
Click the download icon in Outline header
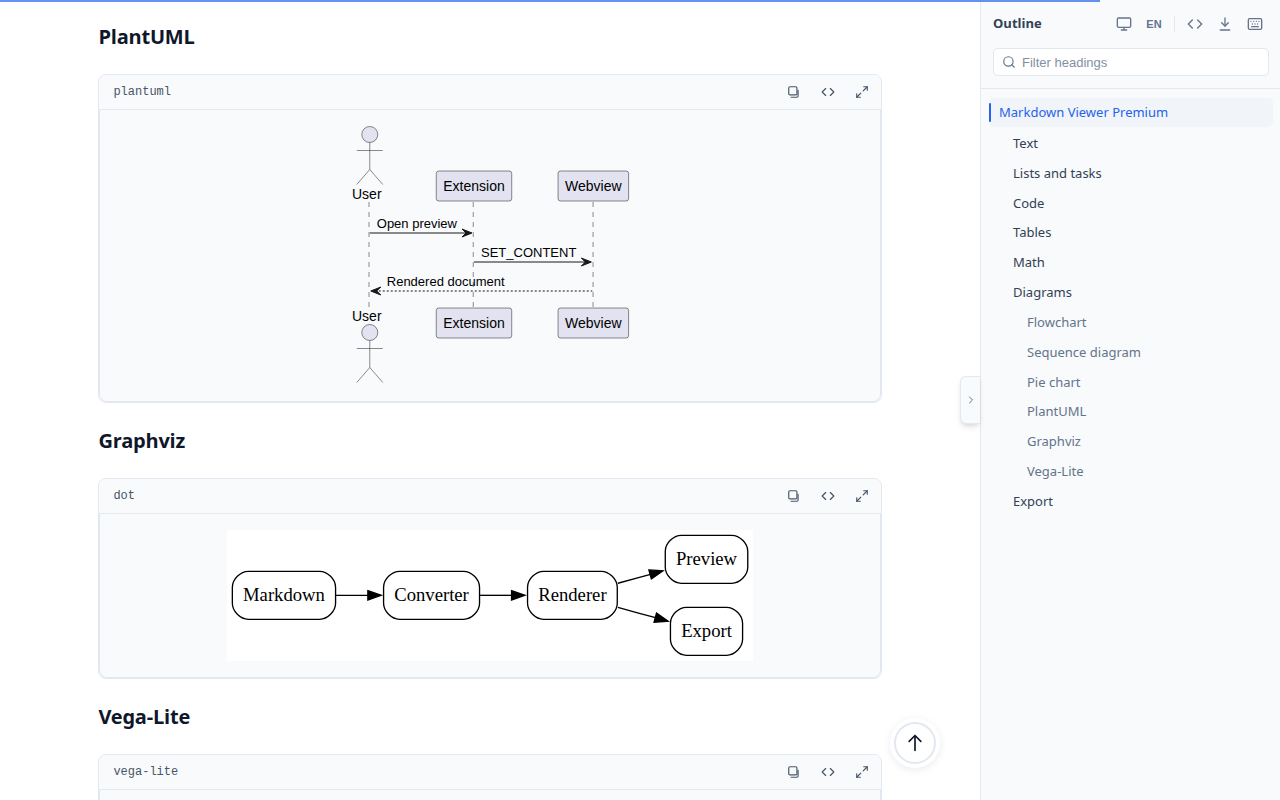tap(1225, 24)
